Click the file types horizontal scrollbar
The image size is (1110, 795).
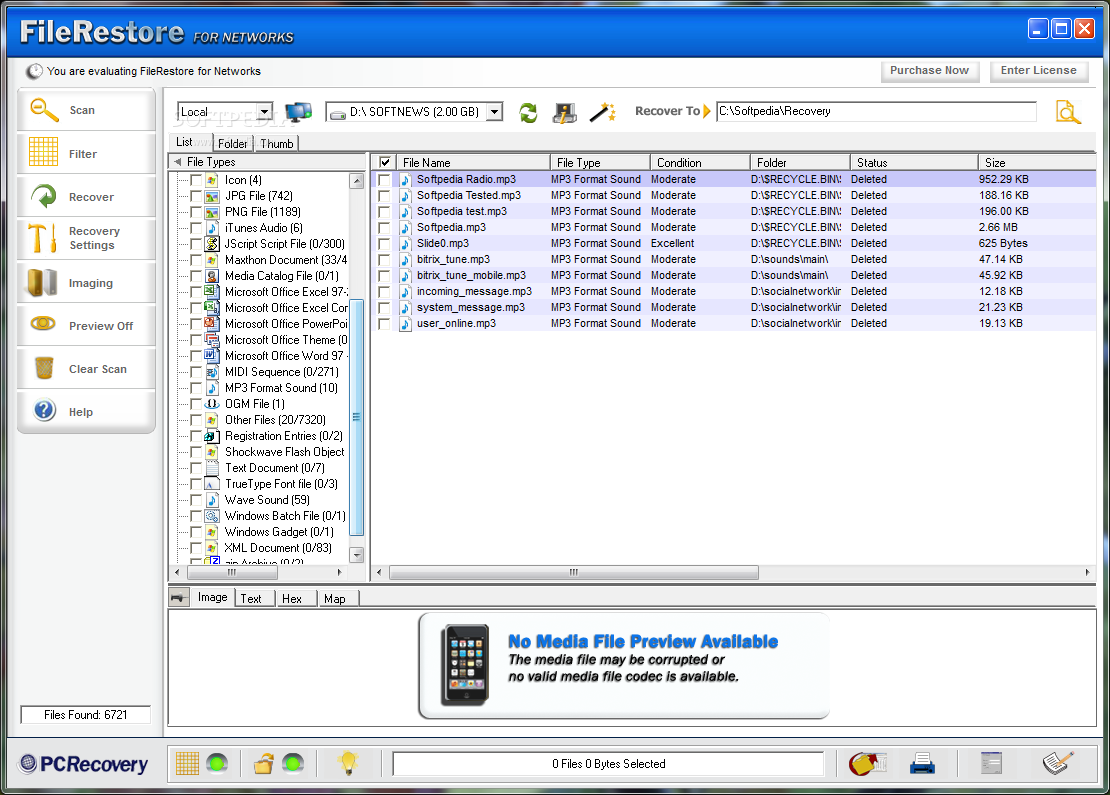click(231, 572)
